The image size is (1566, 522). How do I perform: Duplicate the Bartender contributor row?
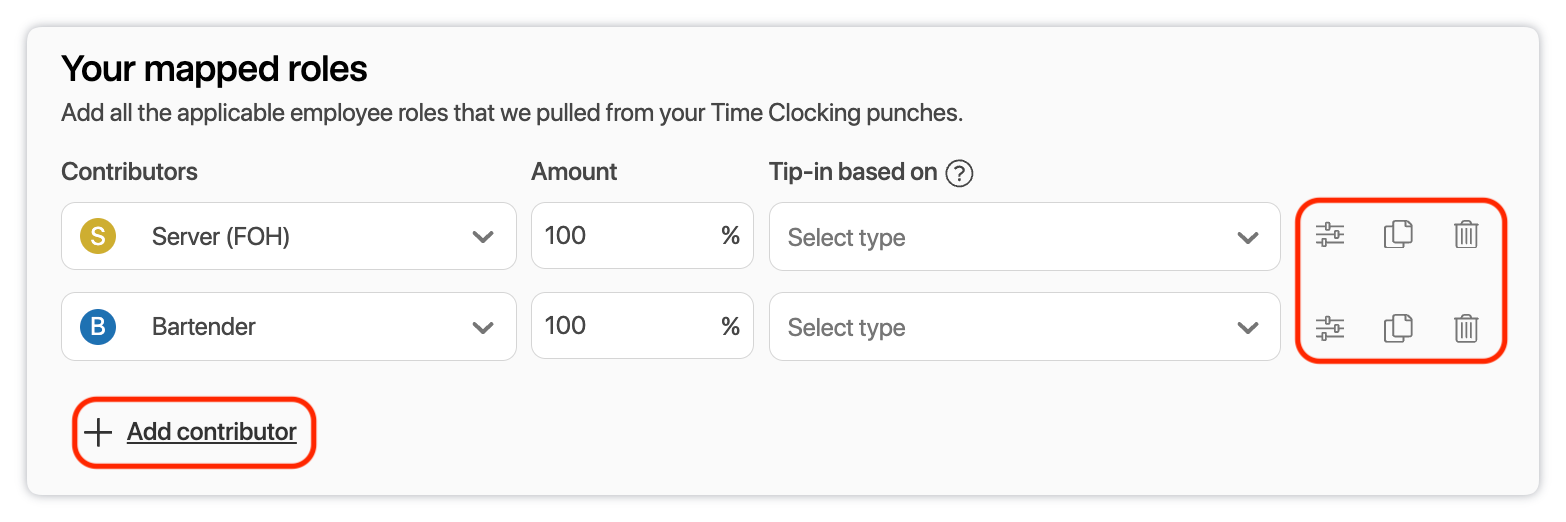point(1398,328)
